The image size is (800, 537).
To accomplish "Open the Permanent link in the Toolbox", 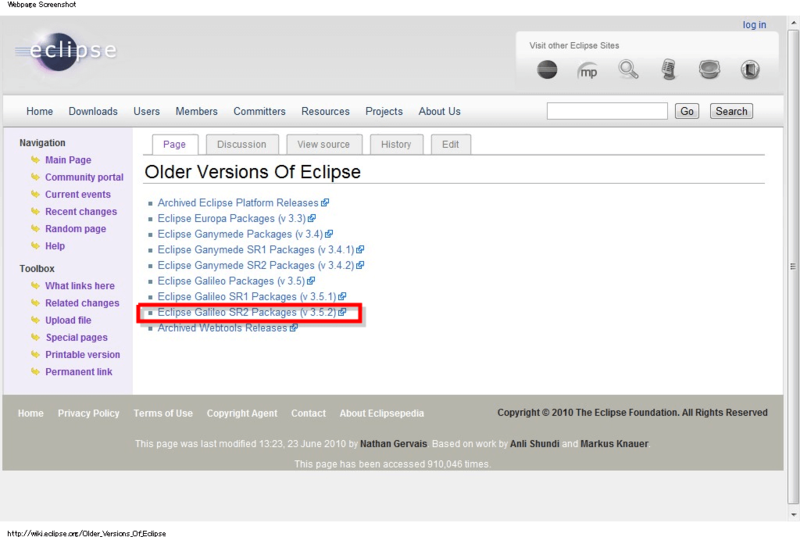I will click(x=79, y=372).
